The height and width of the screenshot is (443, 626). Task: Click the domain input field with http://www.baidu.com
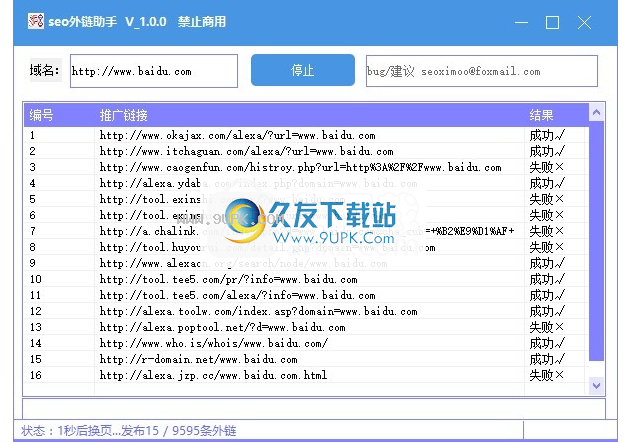click(x=154, y=71)
